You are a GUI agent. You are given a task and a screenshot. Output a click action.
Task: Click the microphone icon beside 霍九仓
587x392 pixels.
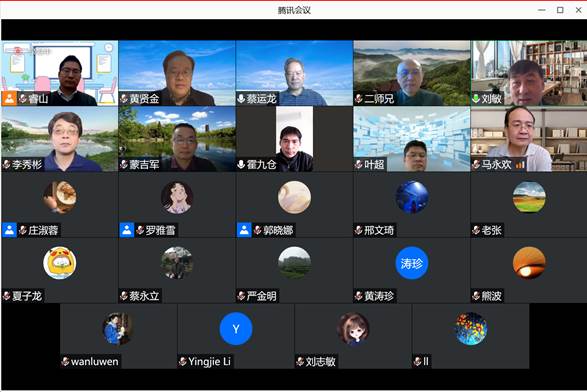[241, 164]
